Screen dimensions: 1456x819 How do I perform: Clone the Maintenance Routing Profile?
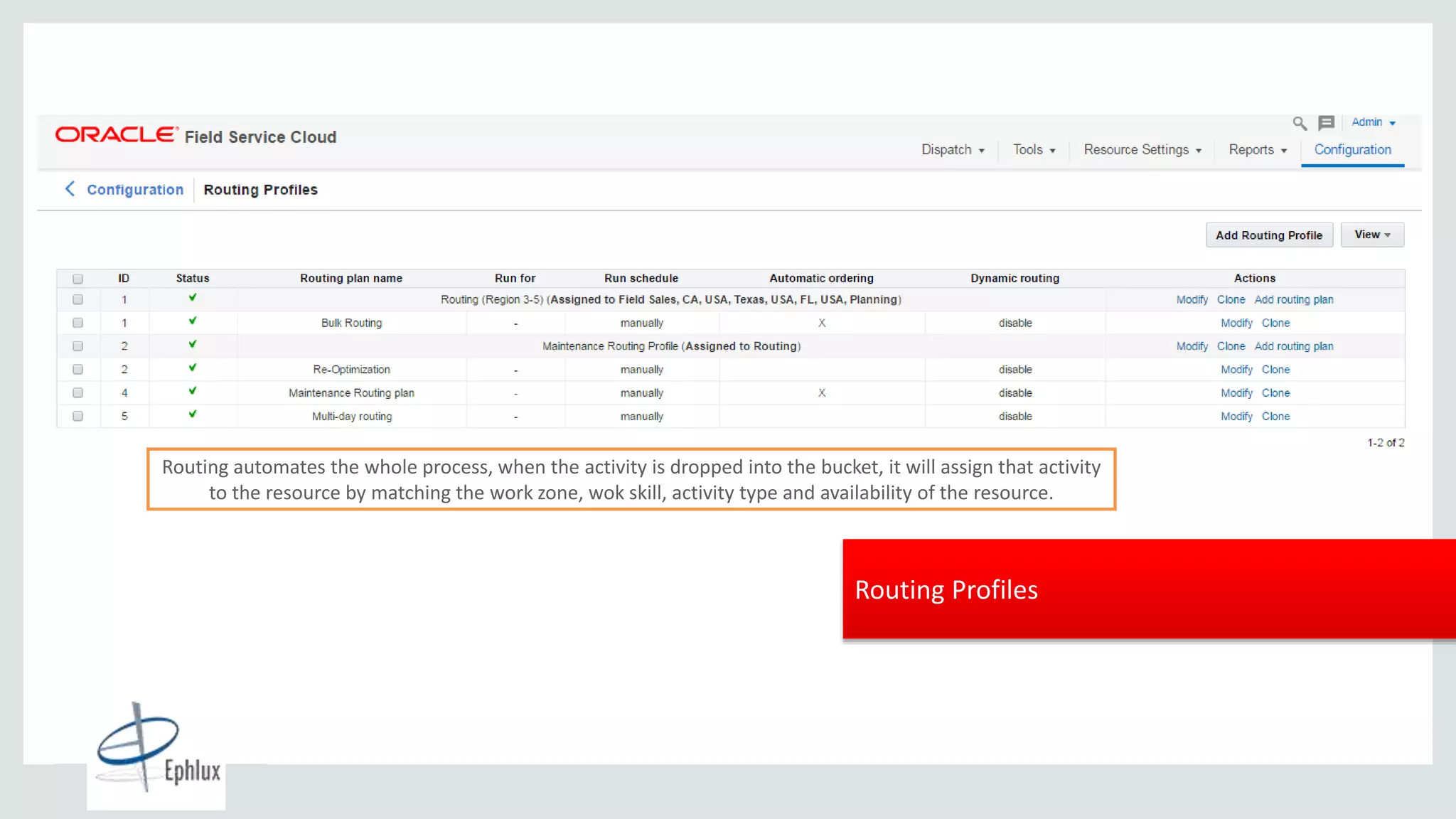[1231, 346]
